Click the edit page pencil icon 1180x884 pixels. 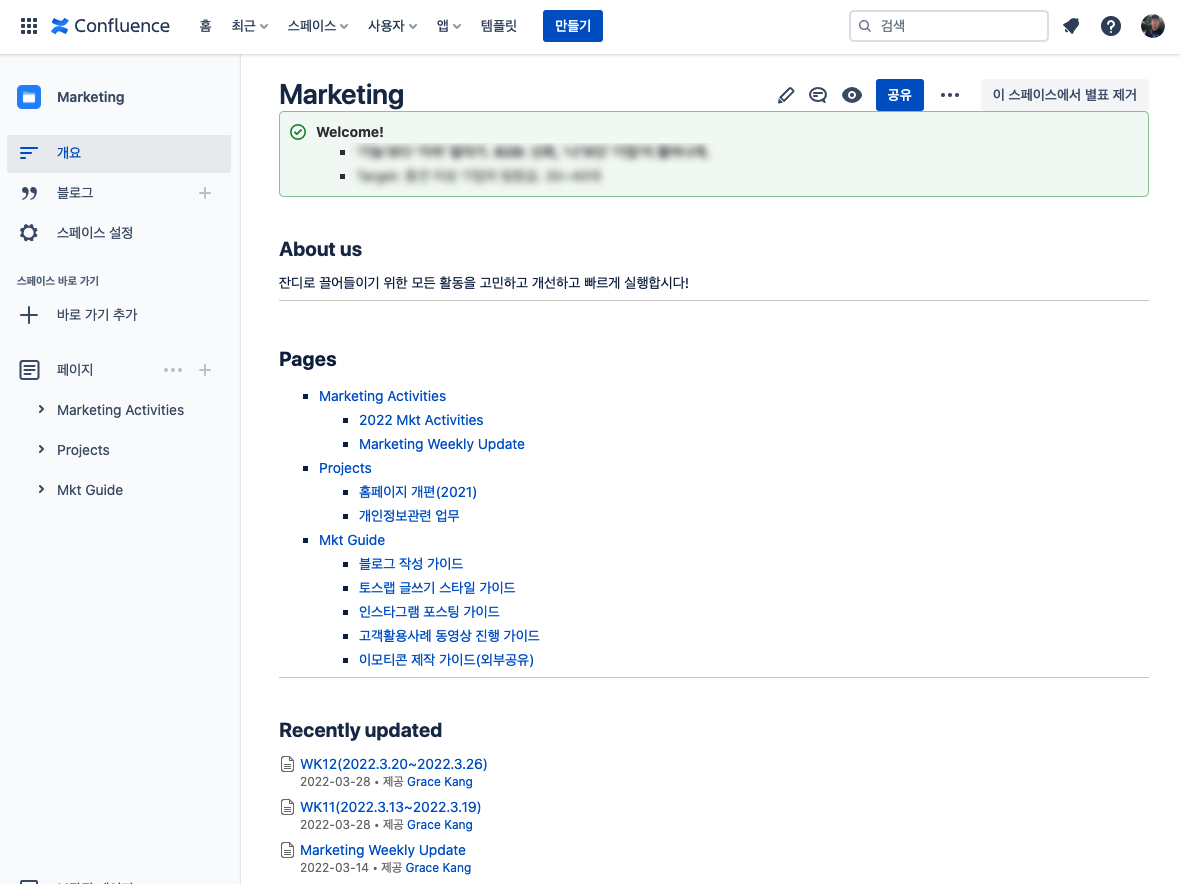786,95
